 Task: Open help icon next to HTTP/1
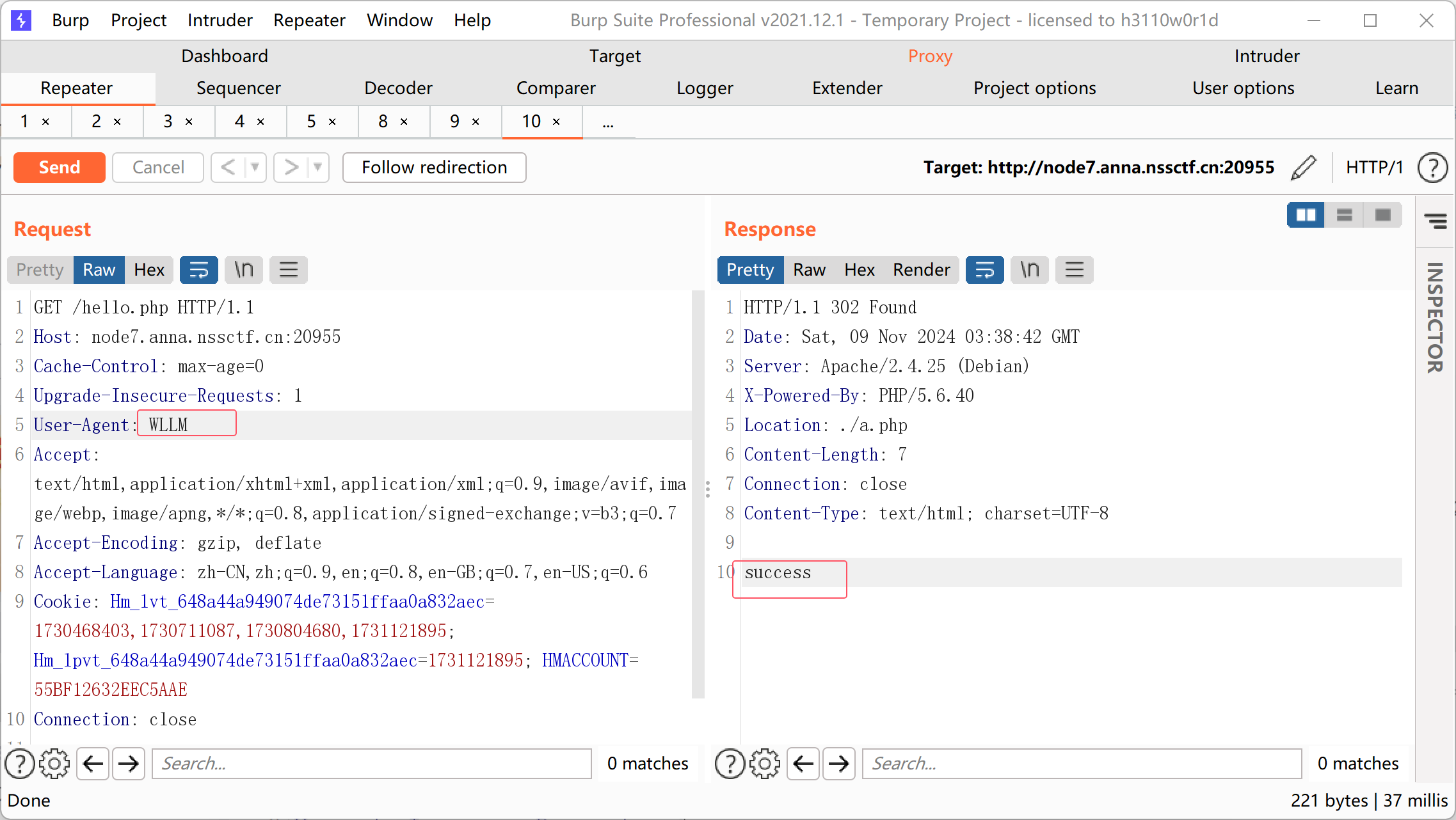click(x=1432, y=168)
